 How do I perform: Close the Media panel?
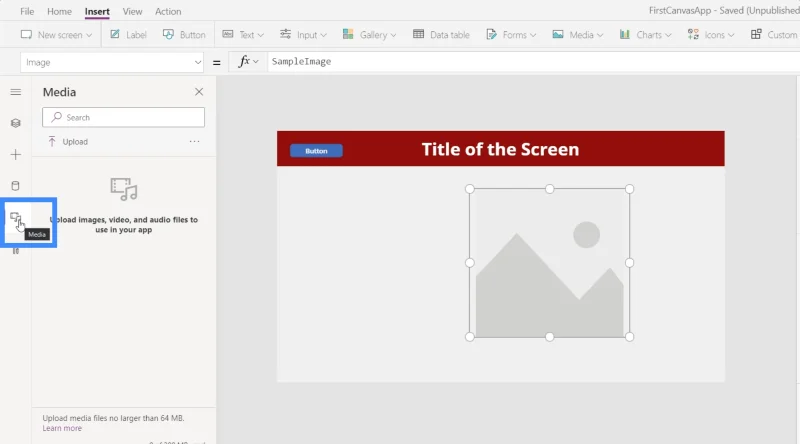click(x=199, y=92)
